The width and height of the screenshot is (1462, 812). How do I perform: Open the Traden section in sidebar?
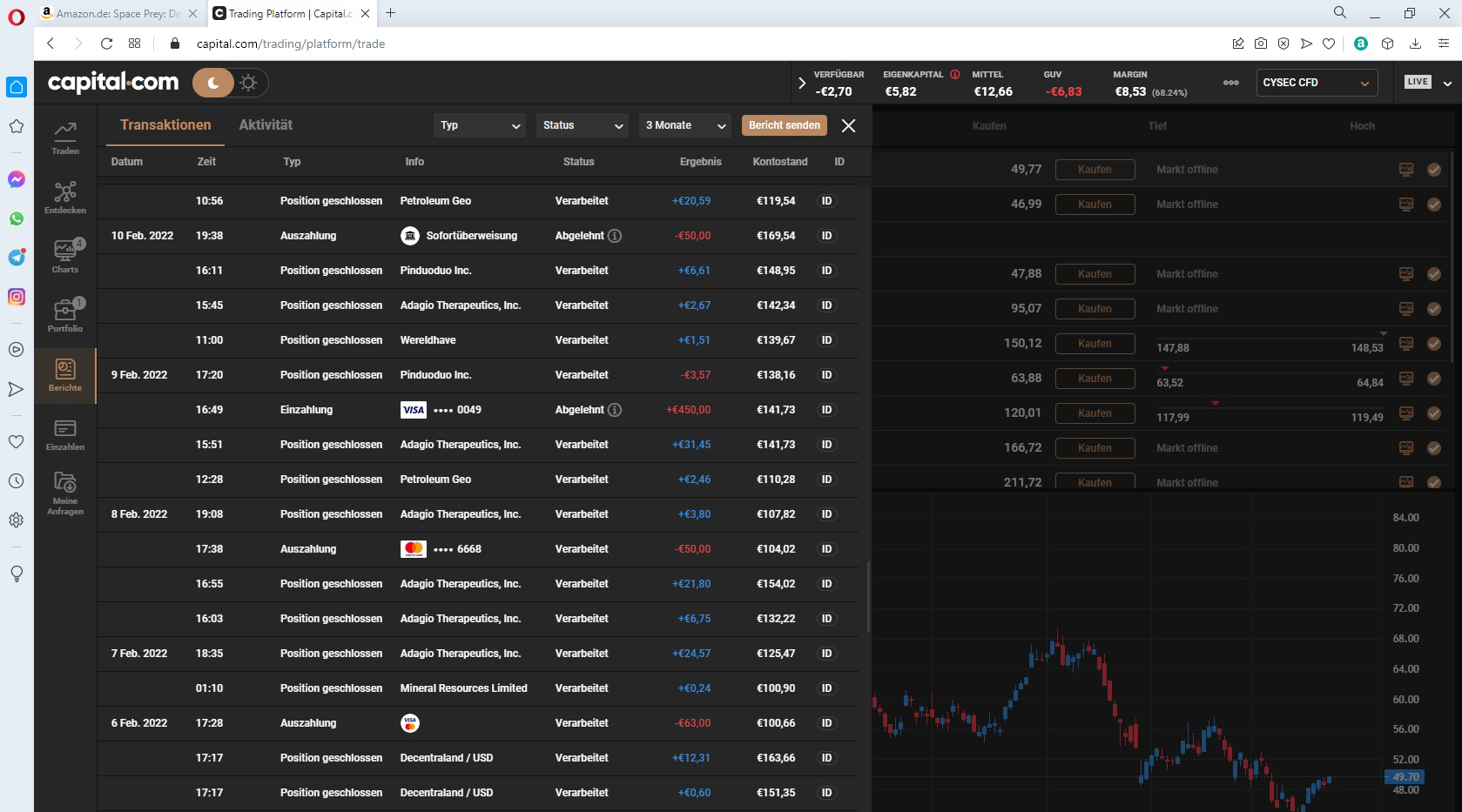(x=65, y=137)
